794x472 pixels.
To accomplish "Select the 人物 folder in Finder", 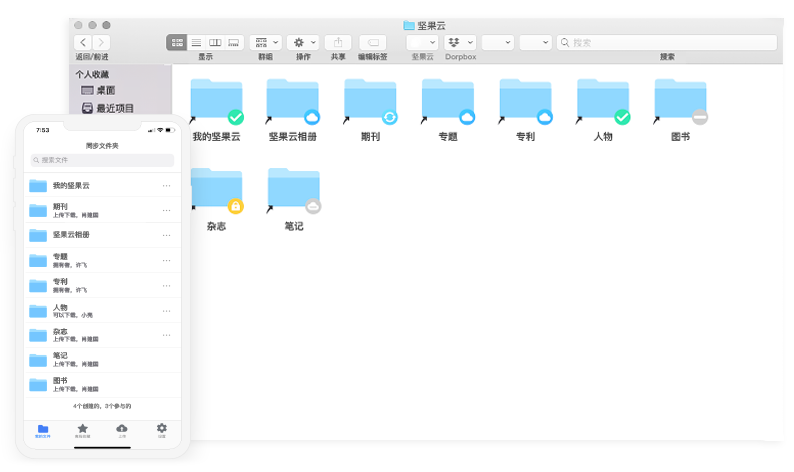I will coord(603,110).
